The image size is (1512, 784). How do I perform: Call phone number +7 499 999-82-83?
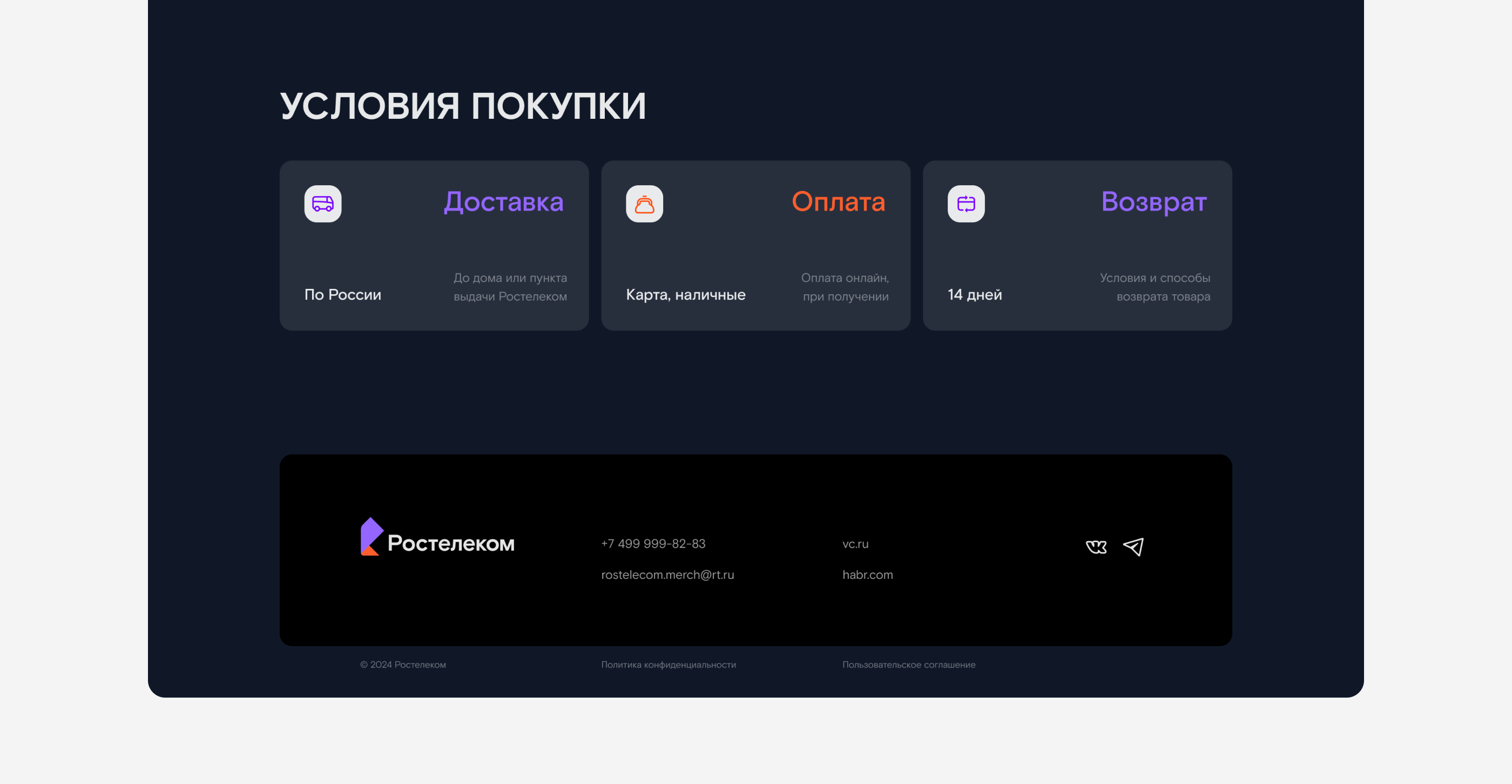pyautogui.click(x=653, y=543)
